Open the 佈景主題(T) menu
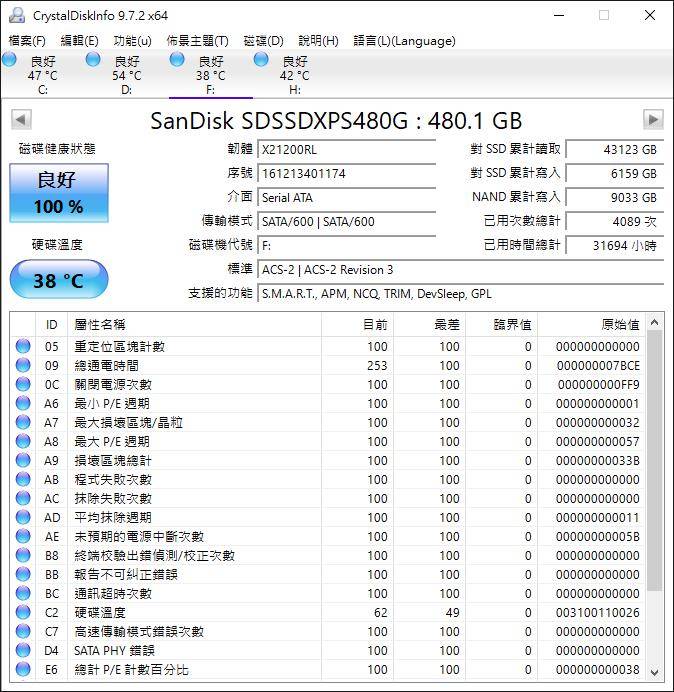 [x=197, y=41]
